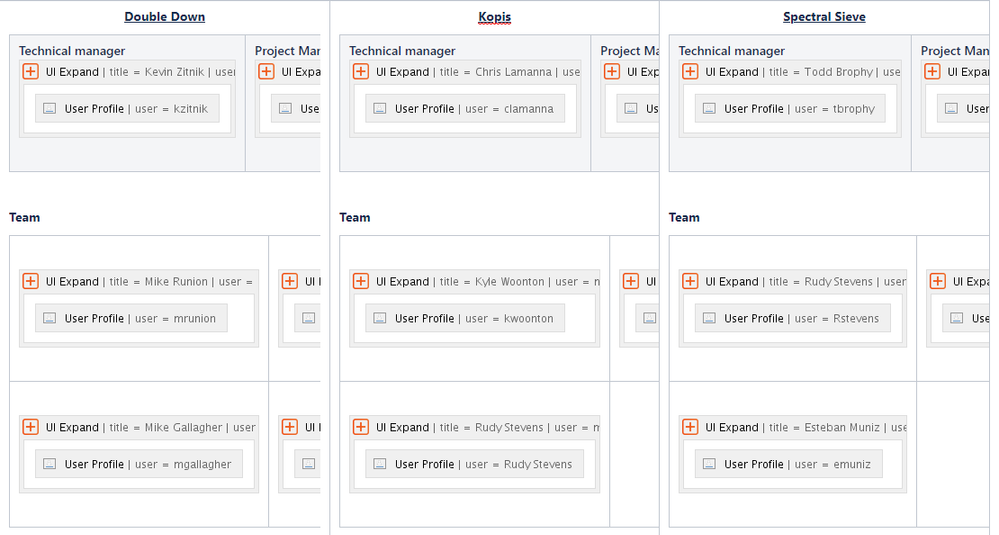Click the Team heading under Spectral Sieve

[684, 217]
